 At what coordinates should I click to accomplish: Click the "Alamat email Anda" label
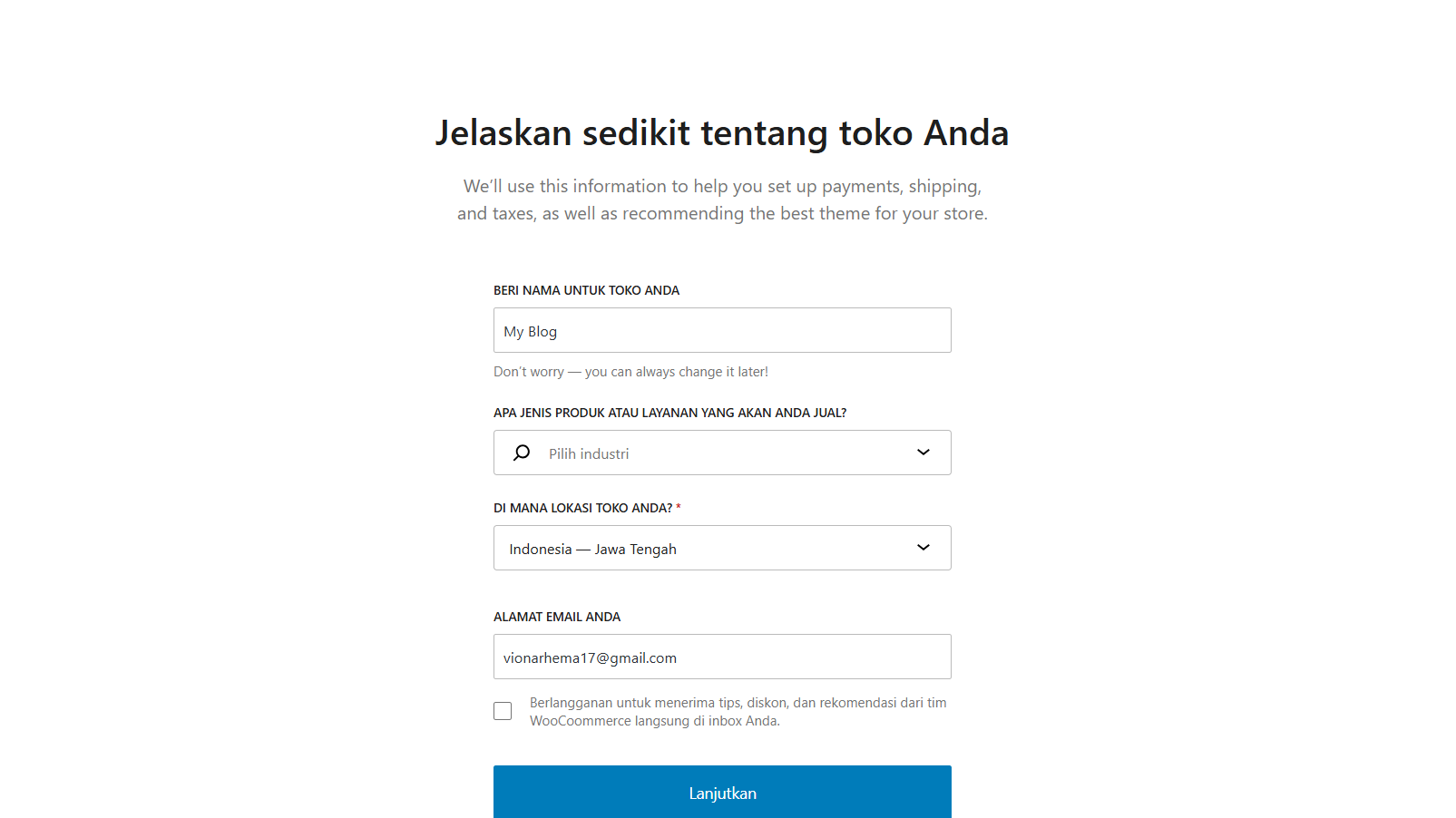557,617
